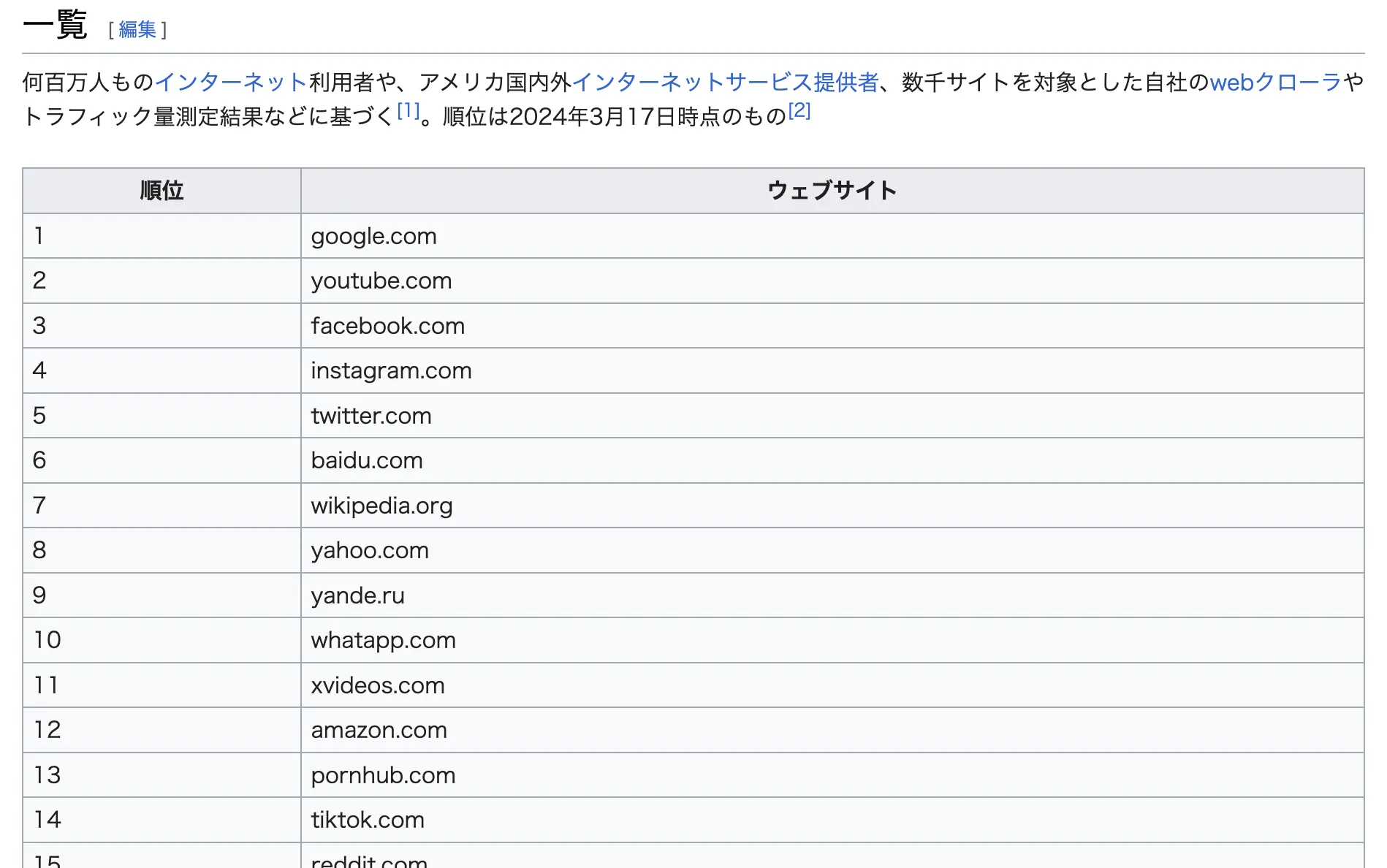Open the インターネット link before 利用者
1387x868 pixels.
(231, 82)
